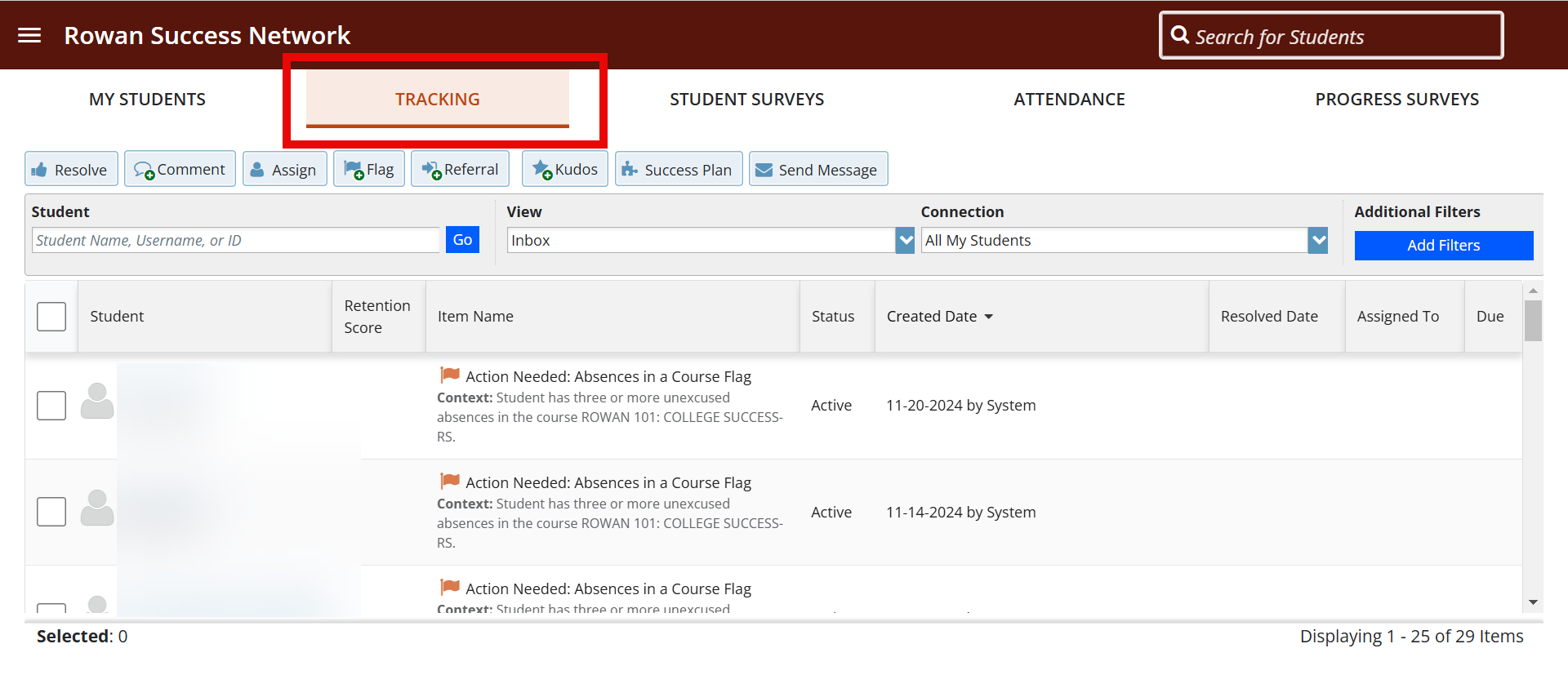Click the table's vertical scrollbar thumb

[x=1533, y=321]
